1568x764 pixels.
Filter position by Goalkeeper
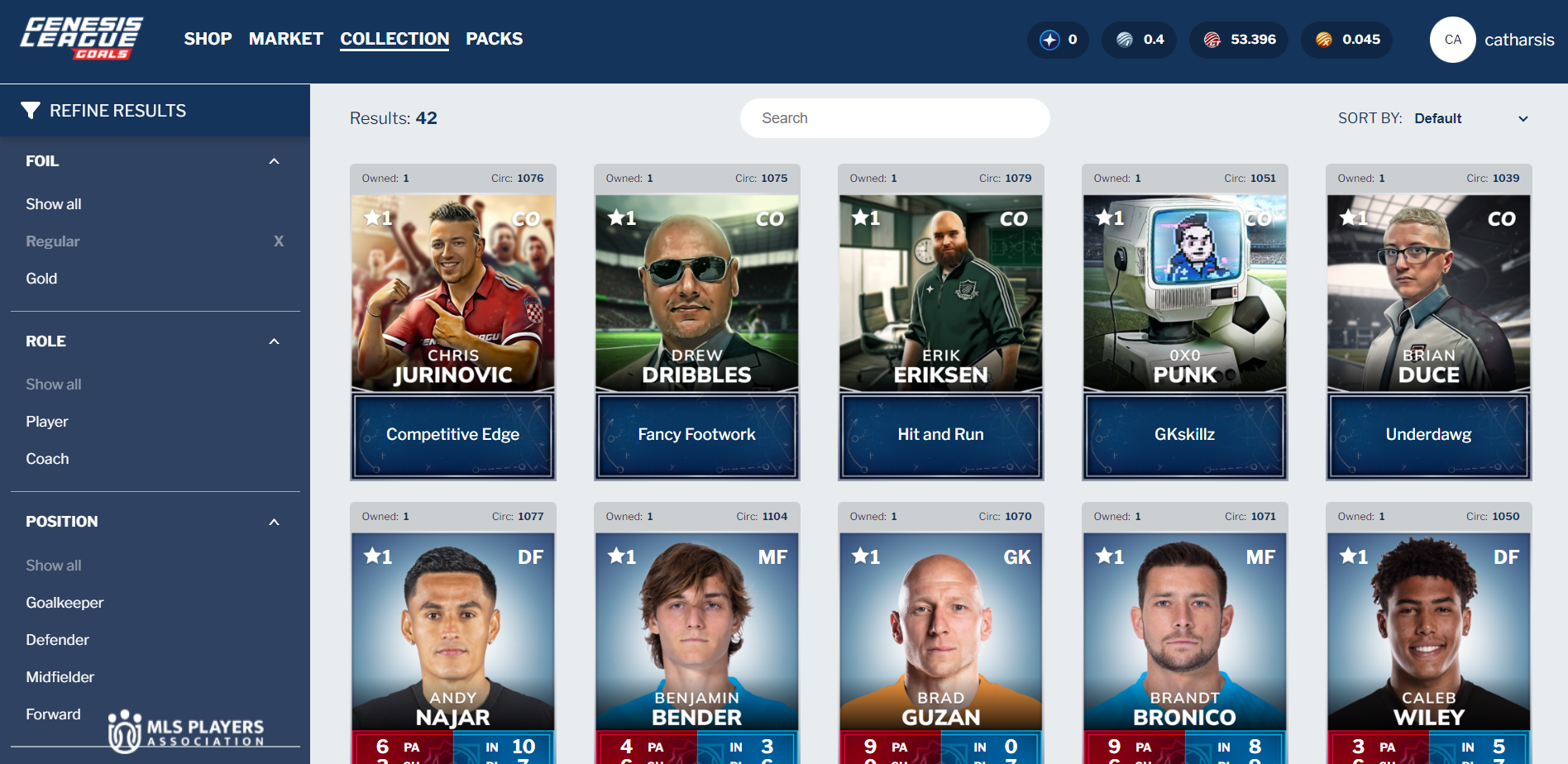tap(65, 603)
